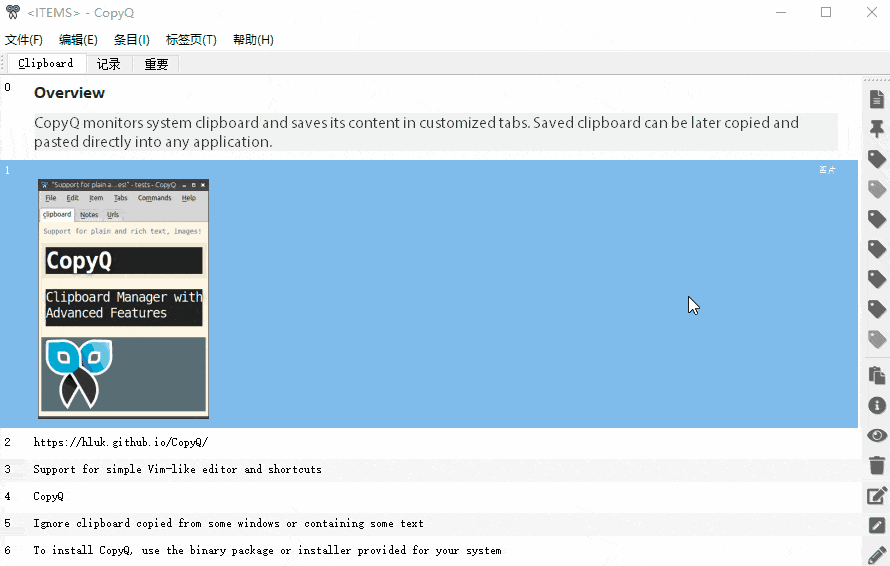Viewport: 890px width, 566px height.
Task: Select the https://hluk.github.io/CopyQ/ item
Action: point(120,442)
